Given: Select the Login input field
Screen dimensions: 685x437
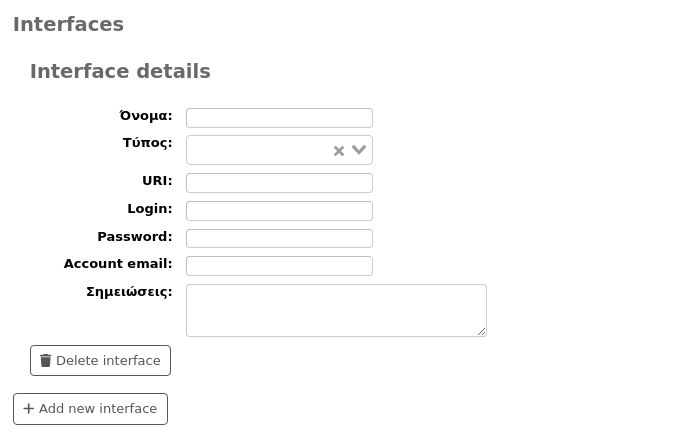Looking at the screenshot, I should tap(279, 211).
